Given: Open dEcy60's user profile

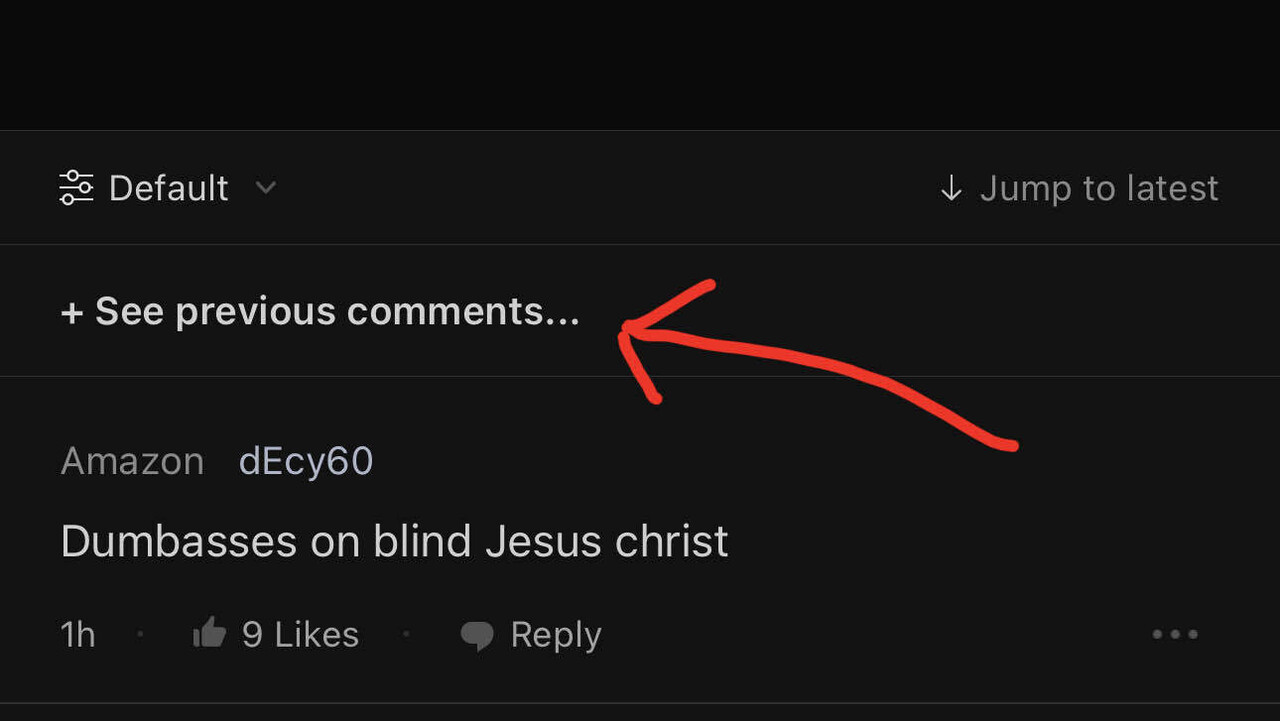Looking at the screenshot, I should click(x=306, y=460).
